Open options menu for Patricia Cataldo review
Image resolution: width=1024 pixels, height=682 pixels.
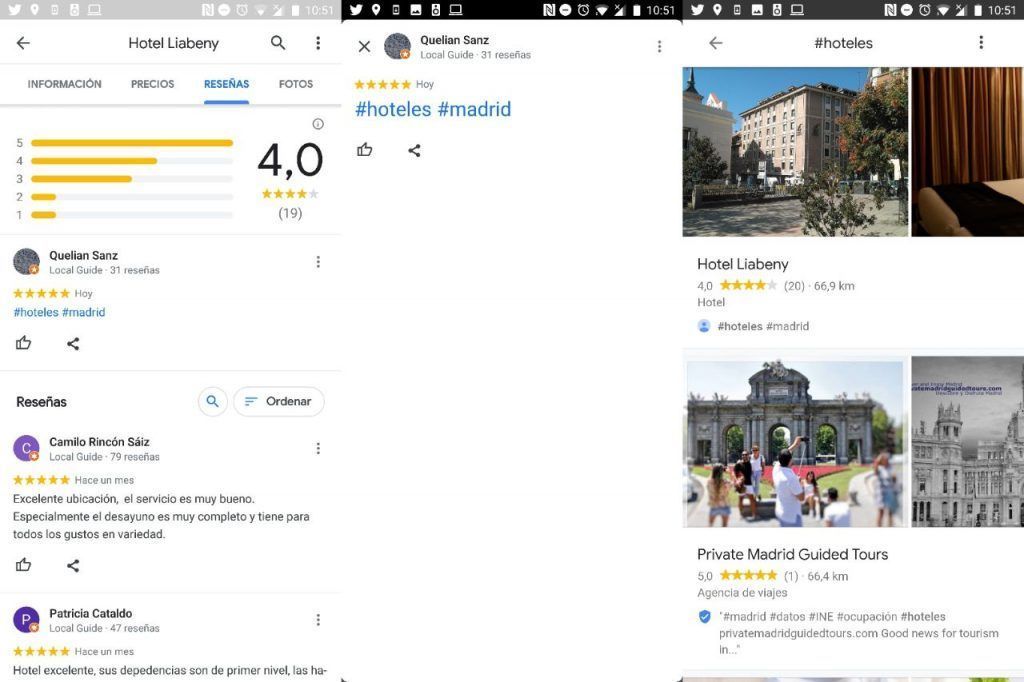[318, 619]
